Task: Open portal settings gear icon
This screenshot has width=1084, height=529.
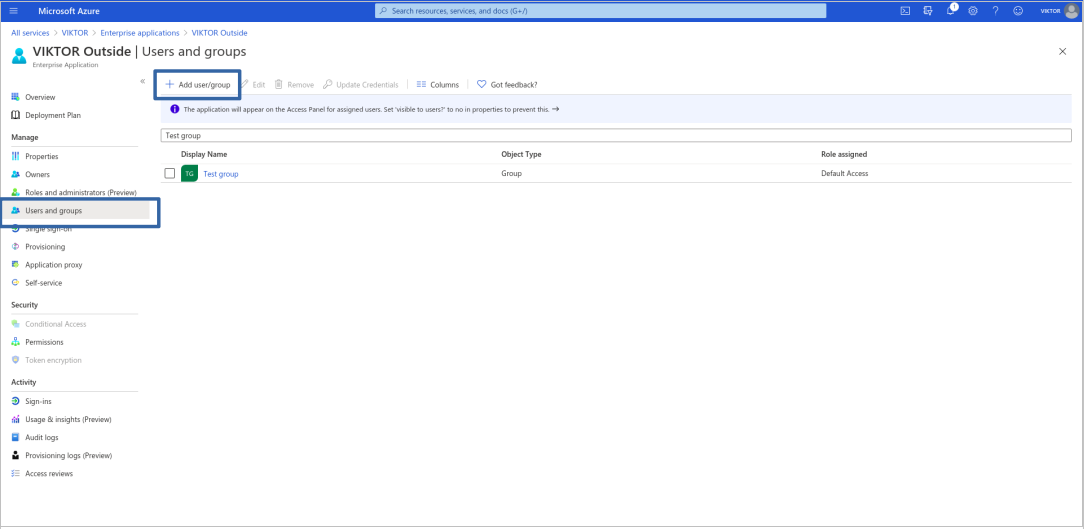Action: (x=972, y=11)
